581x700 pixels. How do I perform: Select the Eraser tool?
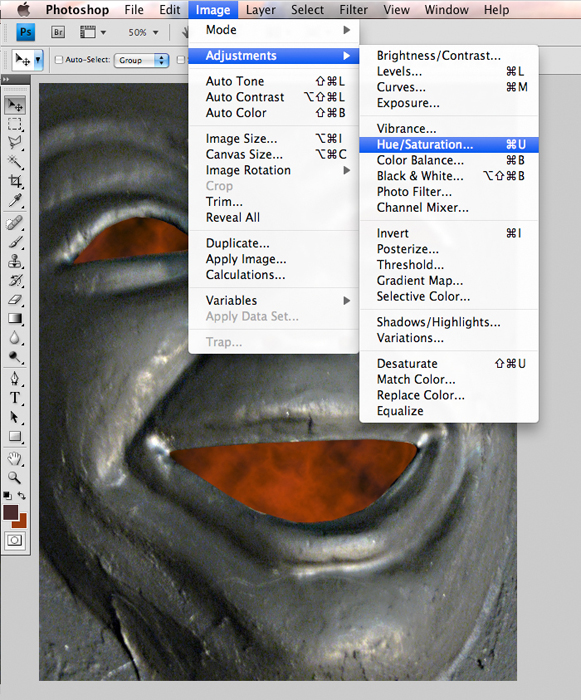pos(15,300)
